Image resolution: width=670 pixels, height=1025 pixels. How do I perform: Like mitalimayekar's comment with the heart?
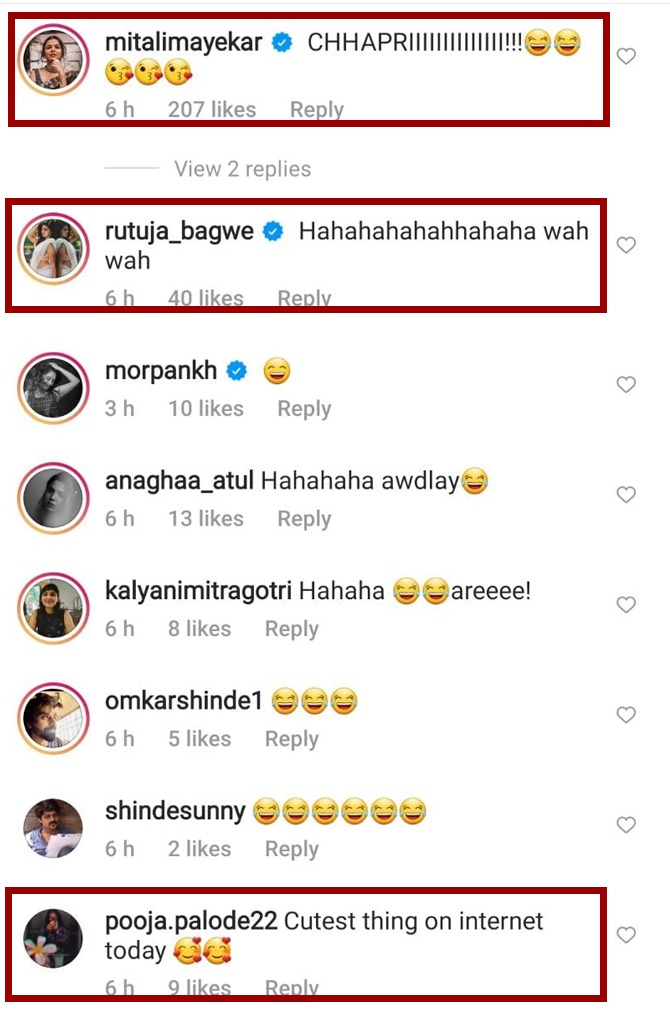pos(626,57)
